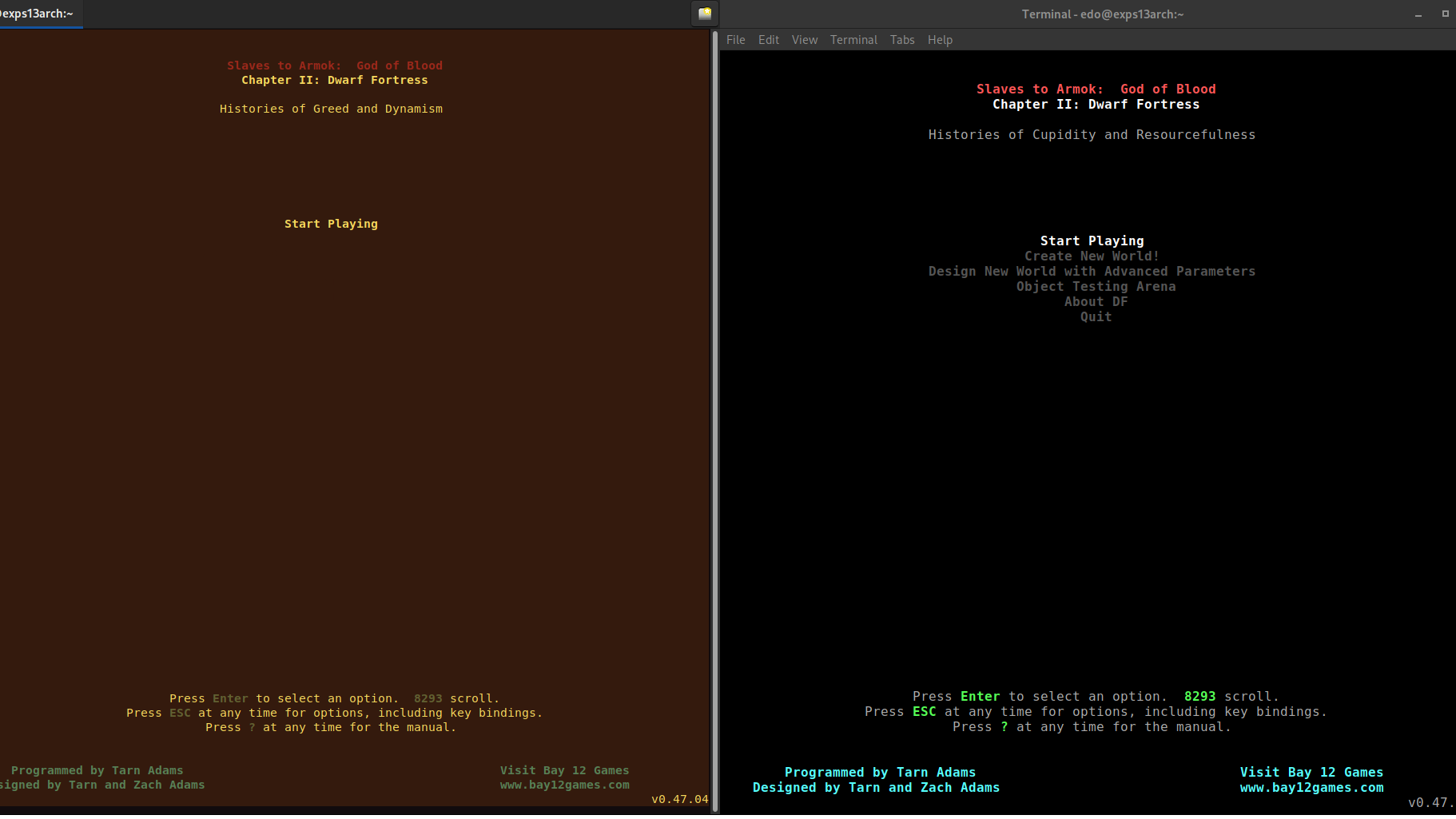
Task: Click the green ESC key hint
Action: [x=924, y=711]
